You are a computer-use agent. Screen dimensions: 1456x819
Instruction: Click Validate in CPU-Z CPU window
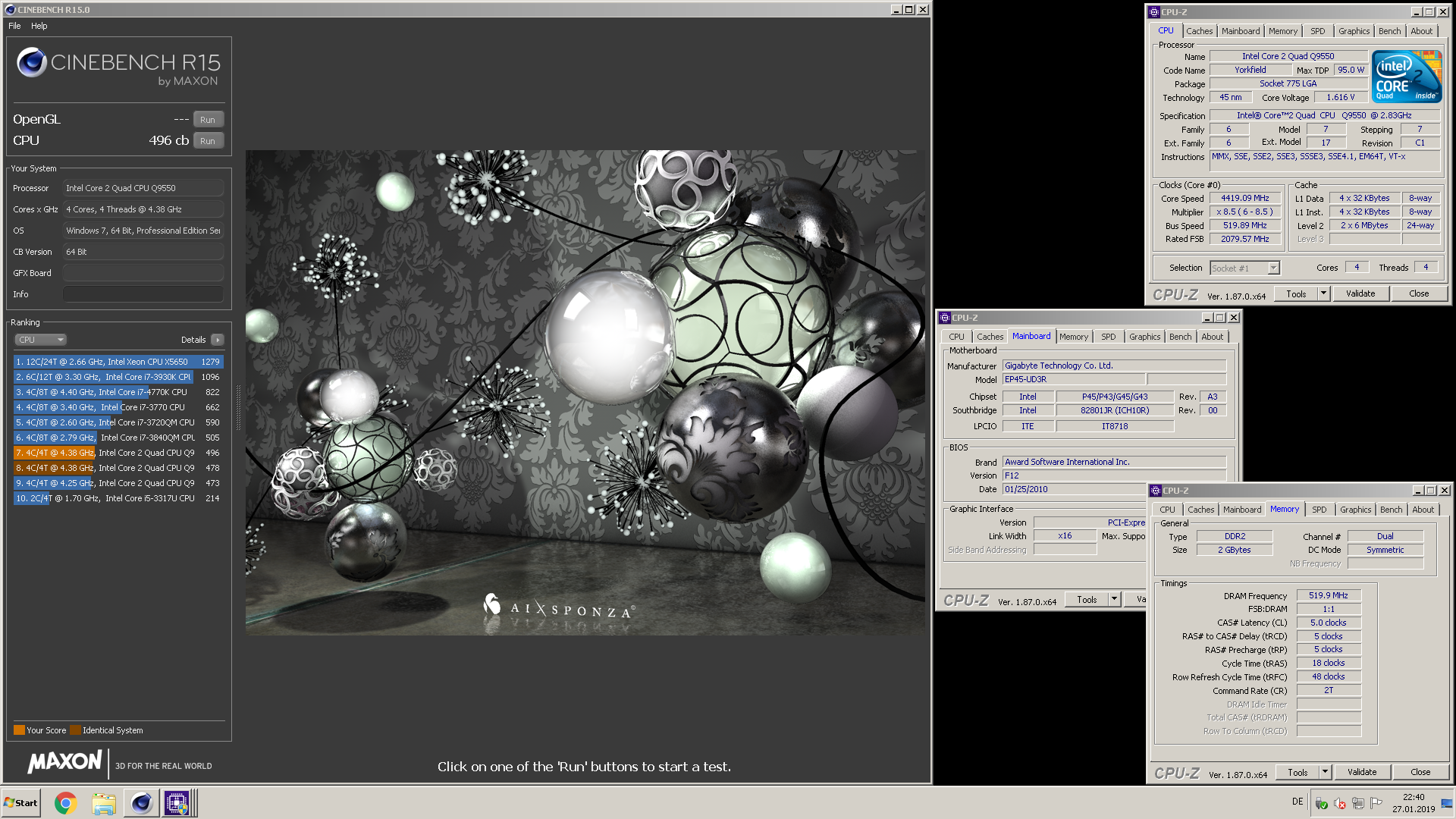(x=1360, y=293)
